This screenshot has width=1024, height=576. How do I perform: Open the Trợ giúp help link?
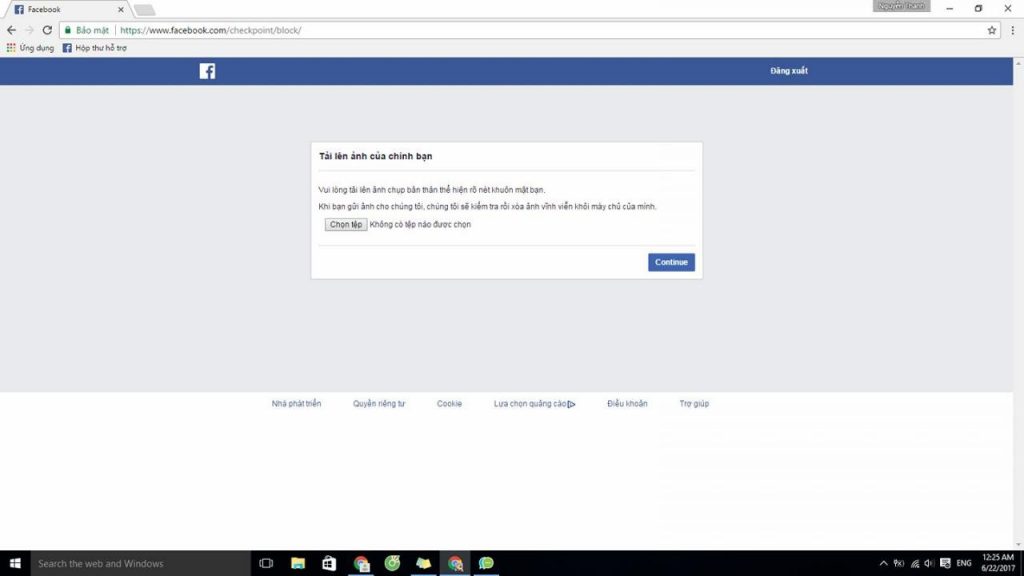694,404
